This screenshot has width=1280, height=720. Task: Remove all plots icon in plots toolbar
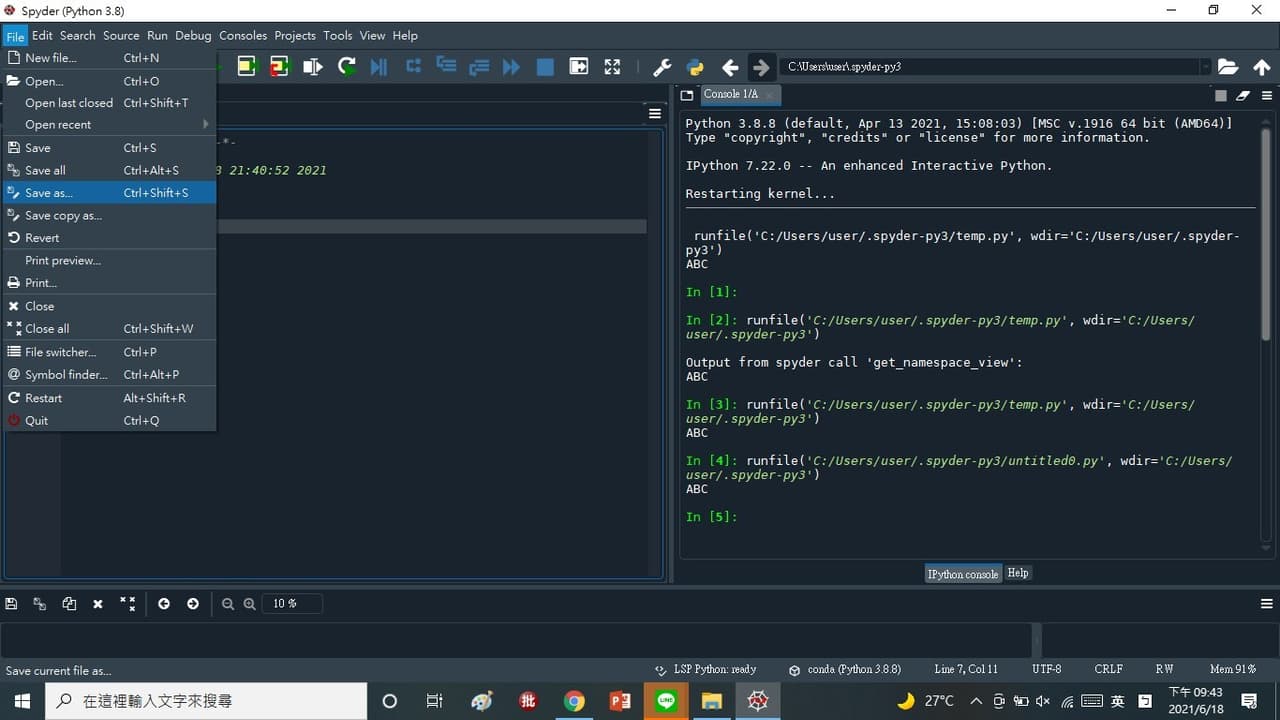(x=127, y=604)
